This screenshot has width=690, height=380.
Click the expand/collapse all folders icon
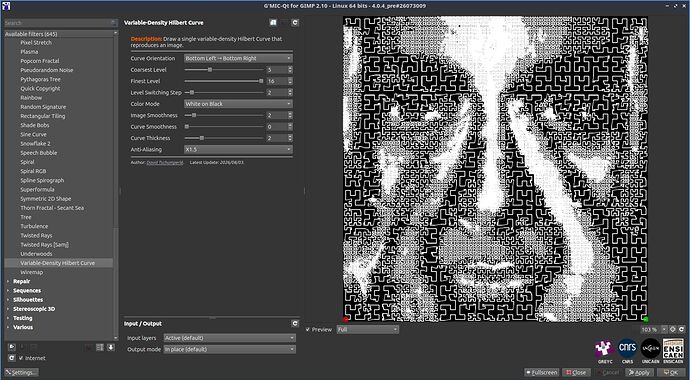(100, 347)
